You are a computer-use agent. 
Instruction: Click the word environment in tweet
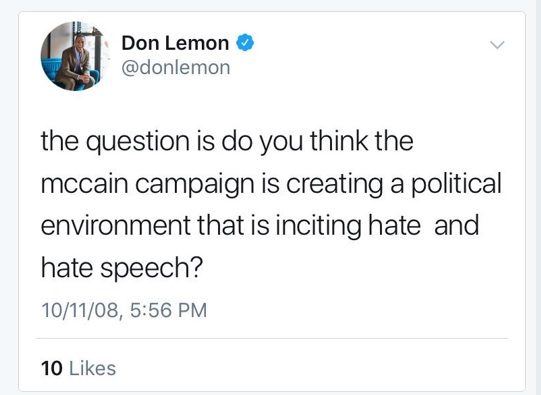point(116,226)
